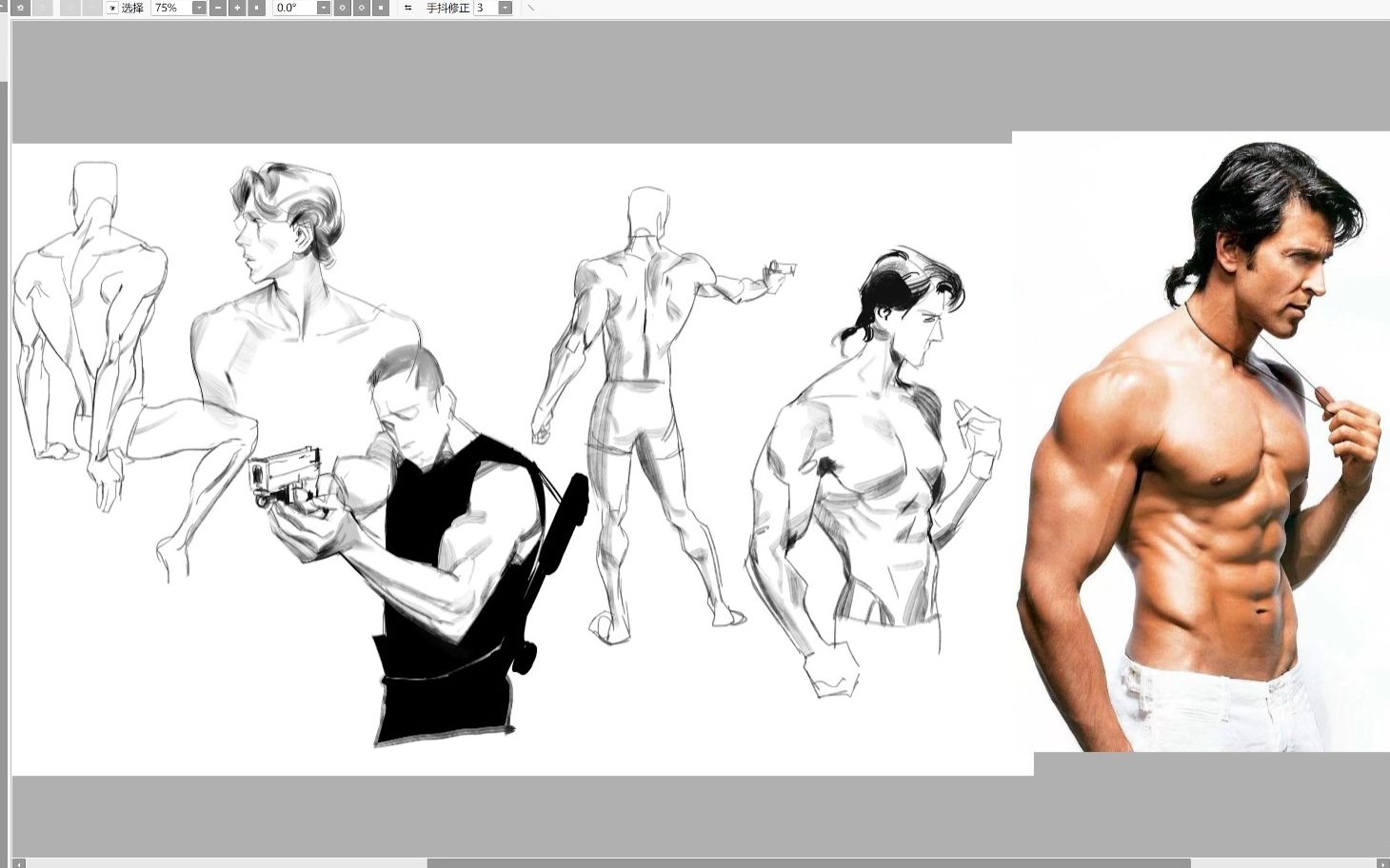Reset the canvas zoom level
1390x868 pixels.
(x=256, y=8)
